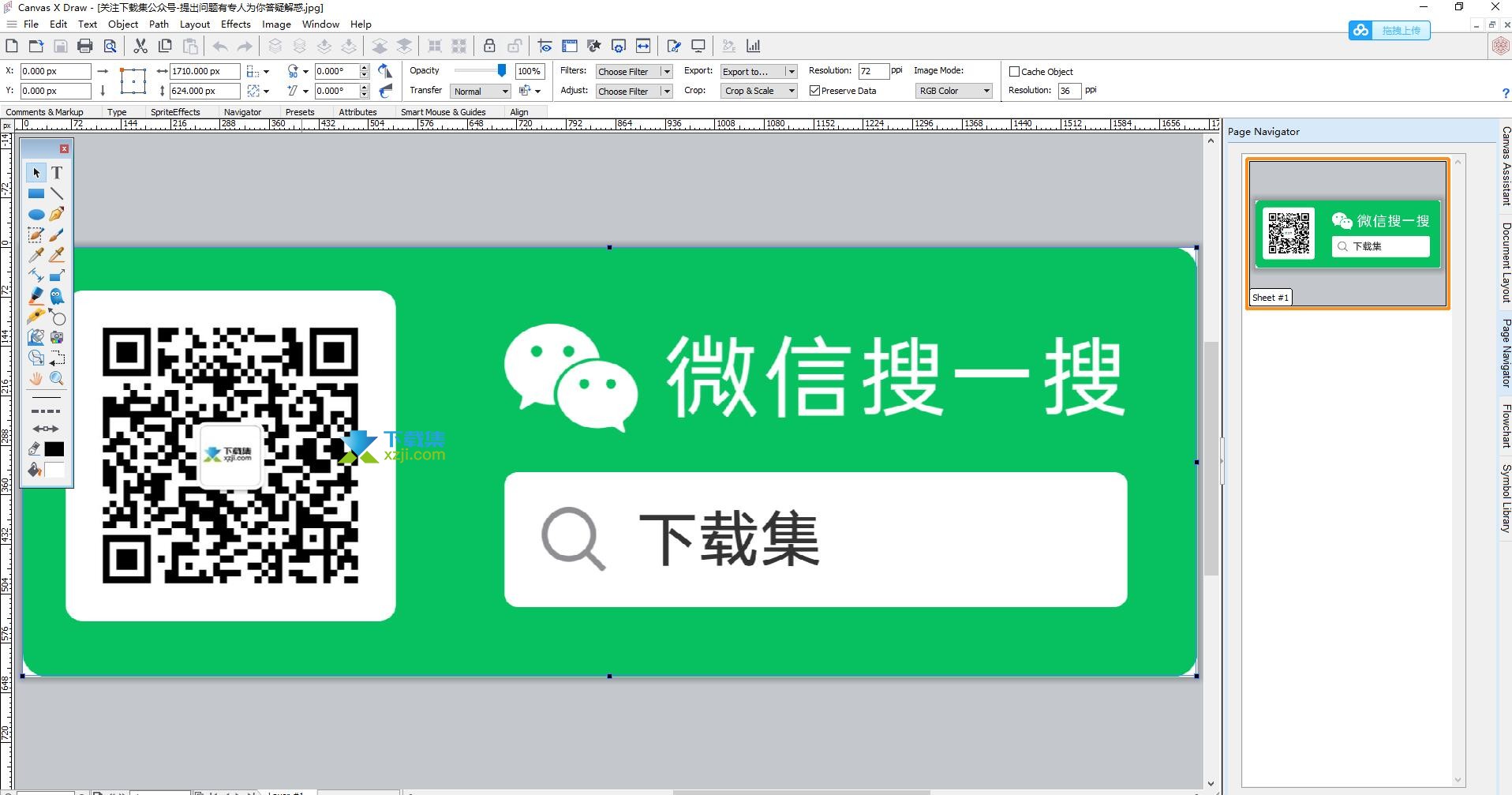Expand the skew options dropdown arrow
1512x795 pixels.
tap(305, 92)
